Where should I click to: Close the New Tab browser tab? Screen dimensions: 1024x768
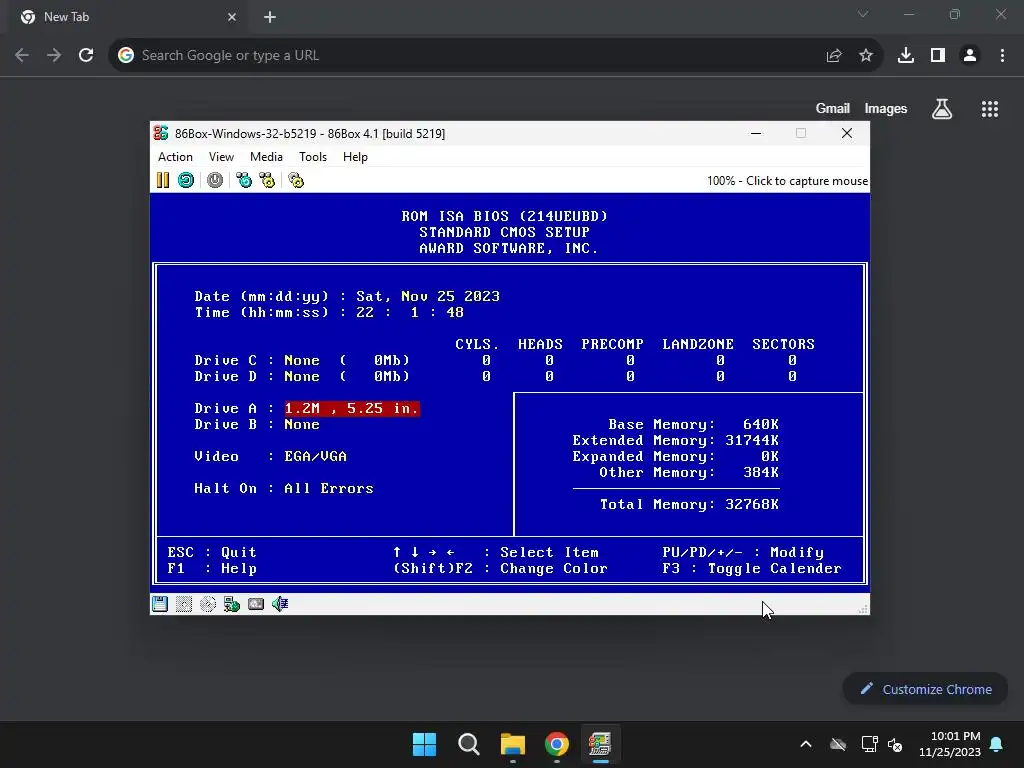point(232,17)
